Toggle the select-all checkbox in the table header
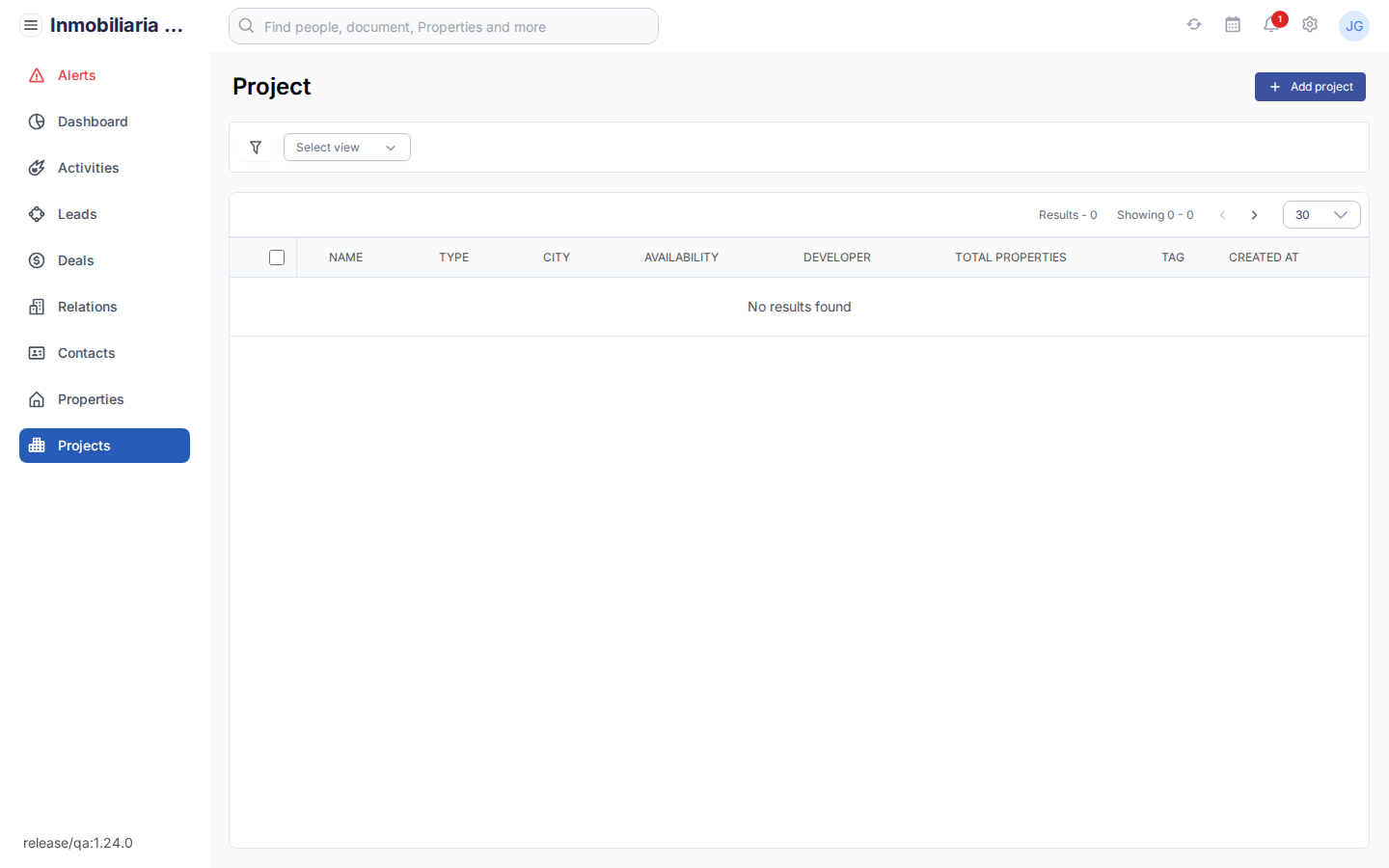 (x=277, y=258)
